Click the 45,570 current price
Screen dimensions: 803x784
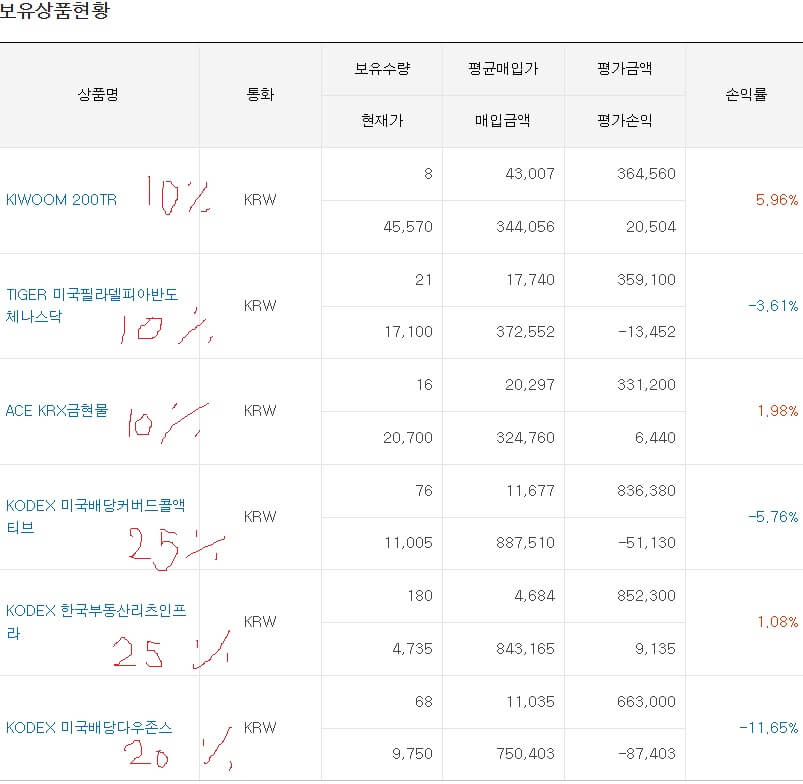click(408, 226)
